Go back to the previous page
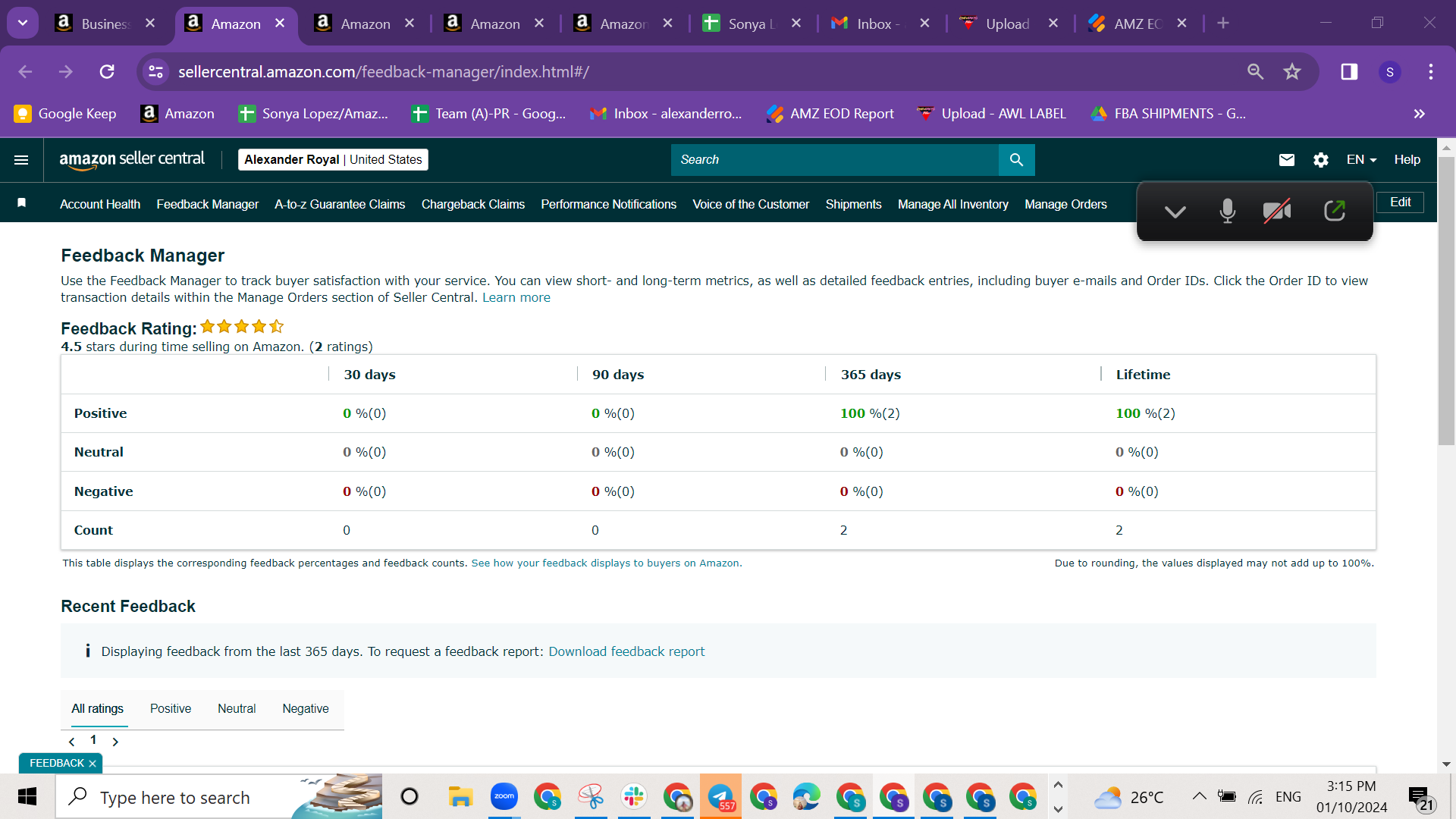 coord(25,71)
